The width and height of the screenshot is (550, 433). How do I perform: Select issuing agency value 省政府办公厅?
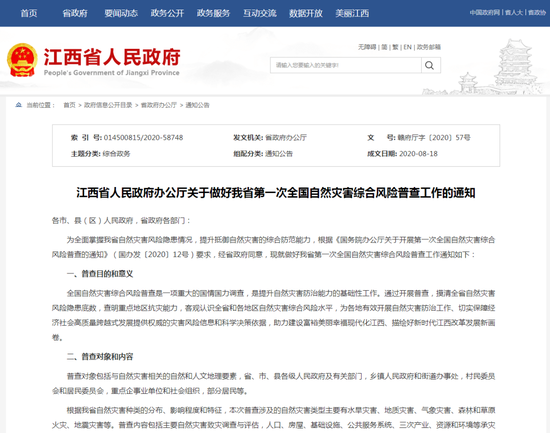coord(286,138)
